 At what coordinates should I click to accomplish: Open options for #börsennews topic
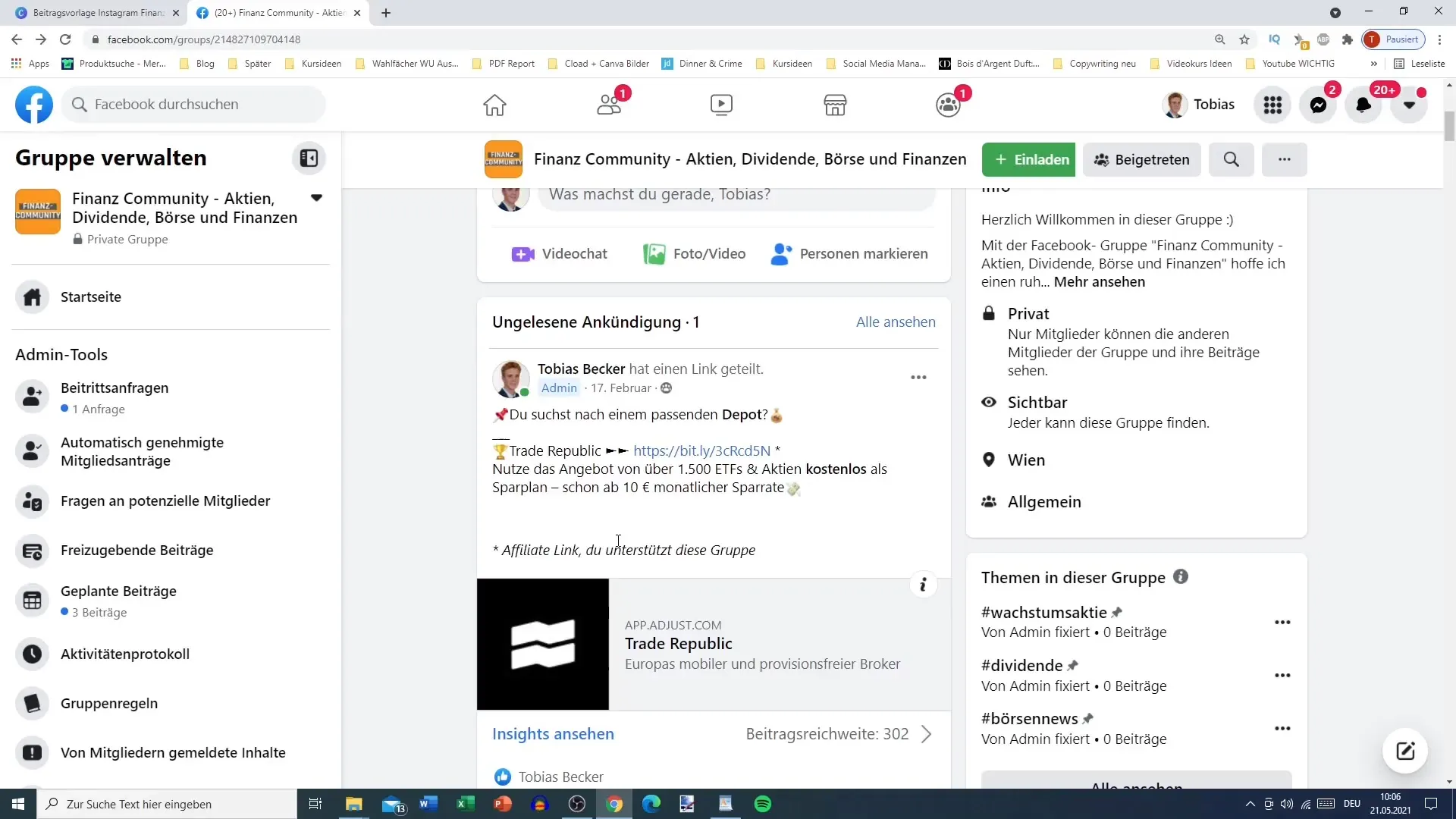1282,728
